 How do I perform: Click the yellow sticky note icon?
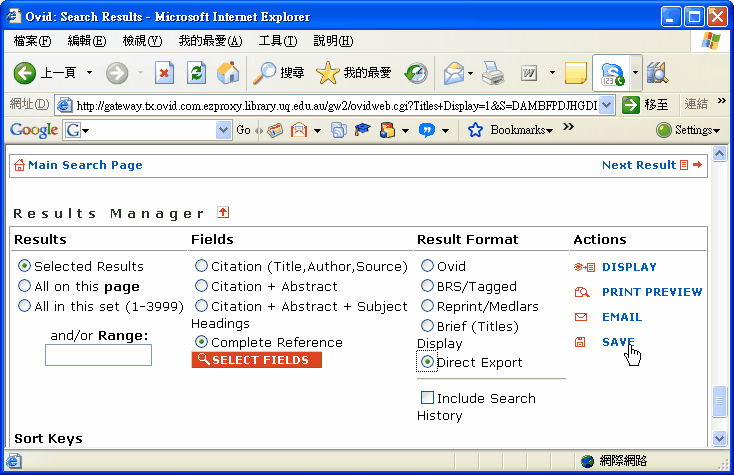pos(576,73)
